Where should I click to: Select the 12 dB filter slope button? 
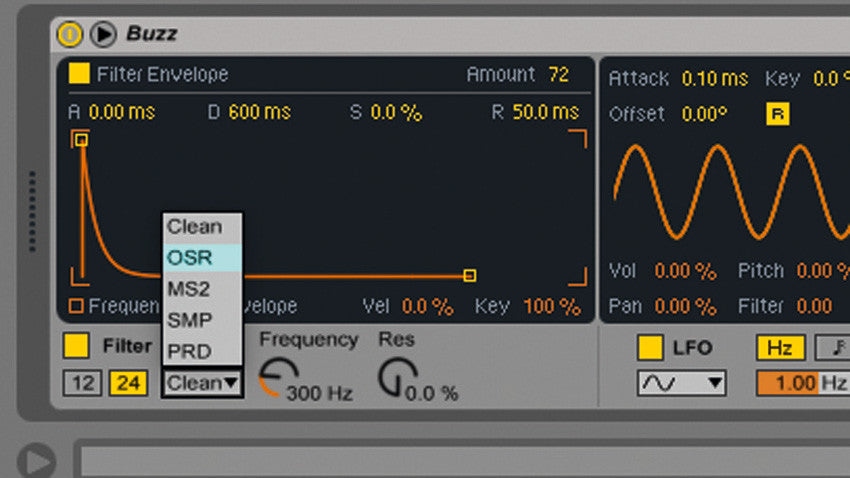click(83, 382)
